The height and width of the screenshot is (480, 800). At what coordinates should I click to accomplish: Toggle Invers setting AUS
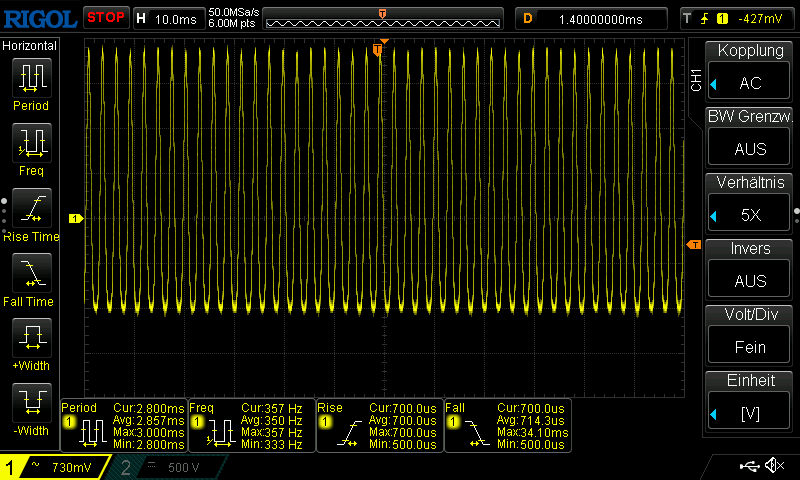coord(749,281)
